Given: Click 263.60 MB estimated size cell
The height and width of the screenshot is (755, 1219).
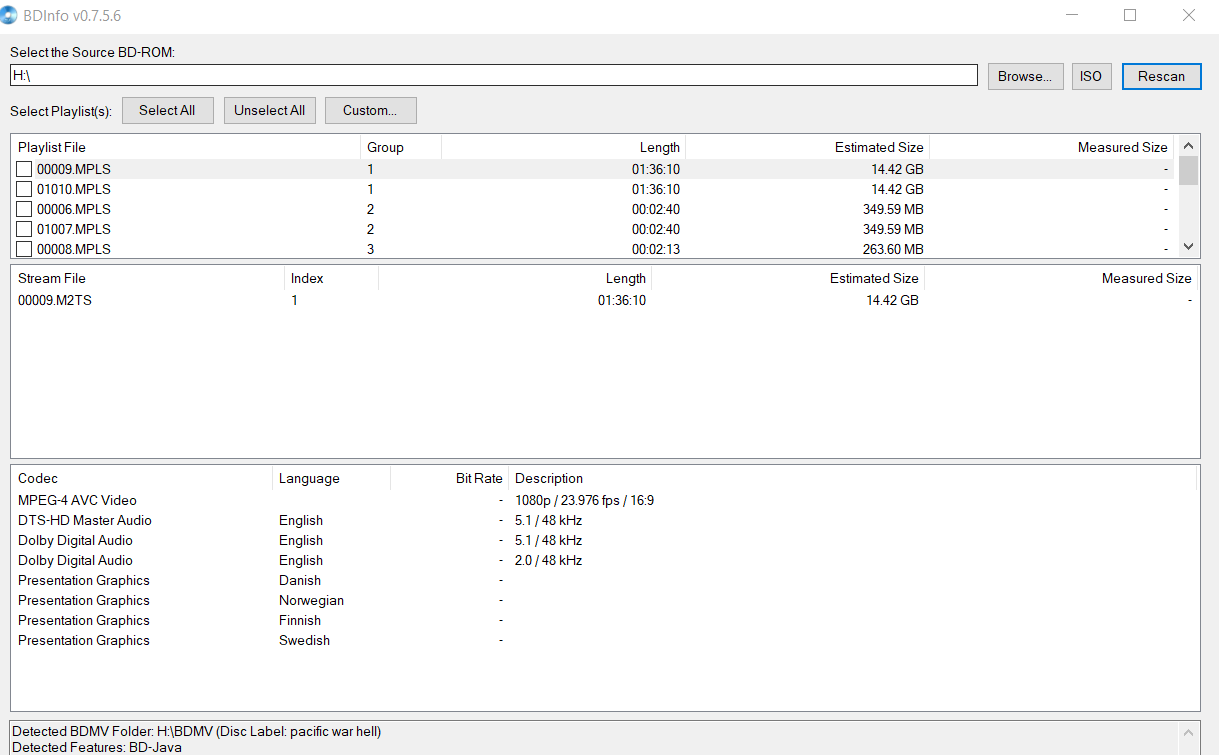Looking at the screenshot, I should click(x=893, y=249).
